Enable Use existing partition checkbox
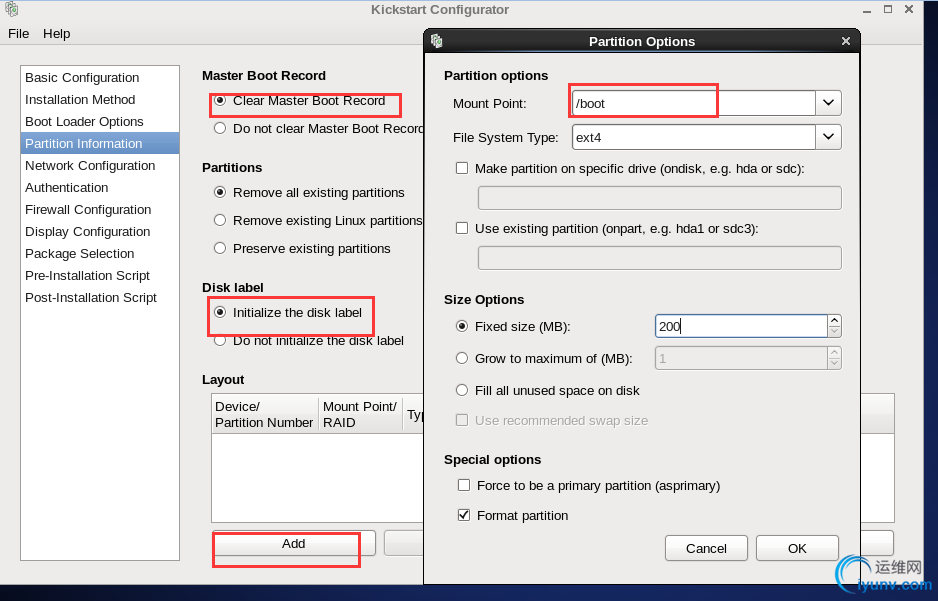 point(462,228)
